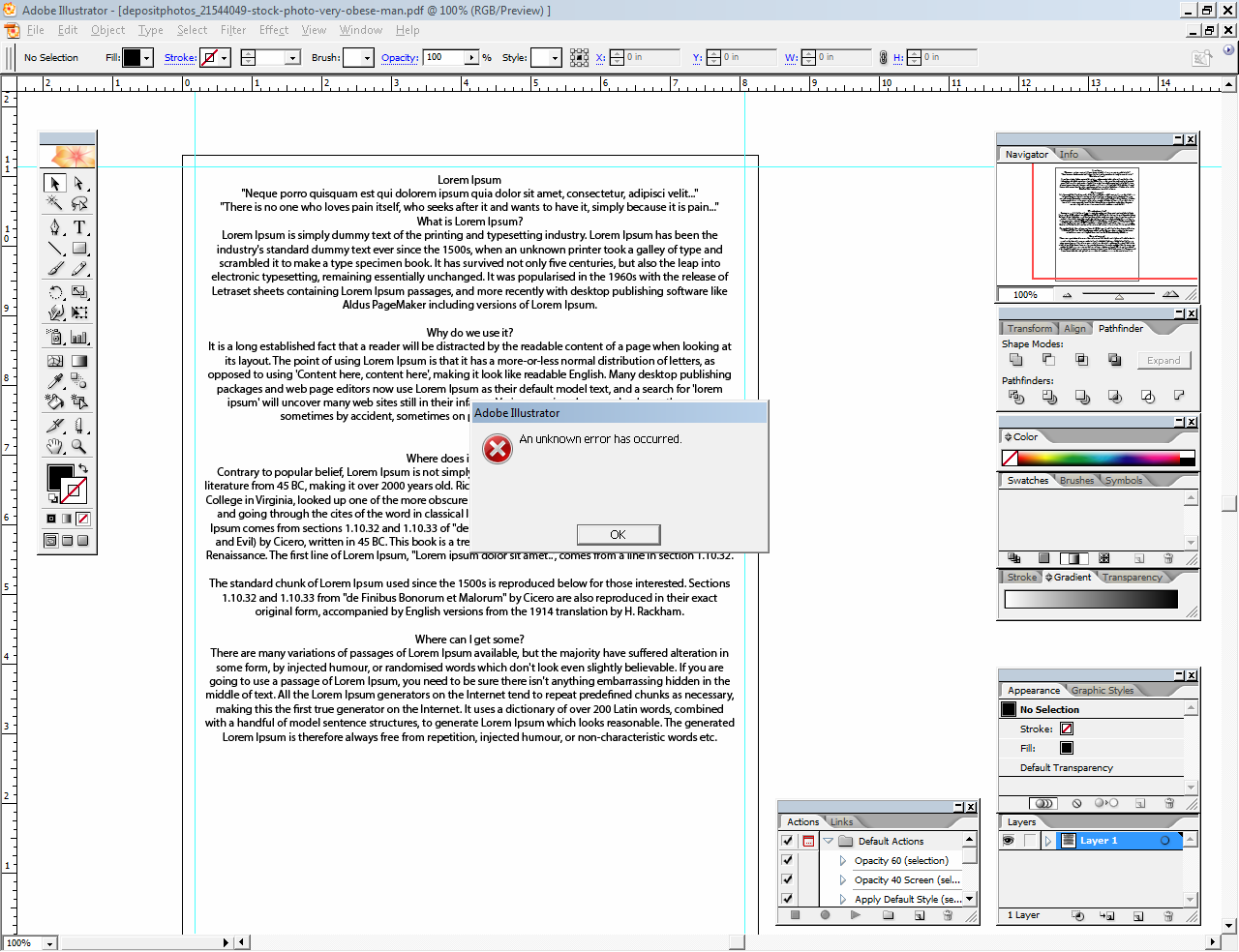Activate the Scale tool

tap(79, 292)
